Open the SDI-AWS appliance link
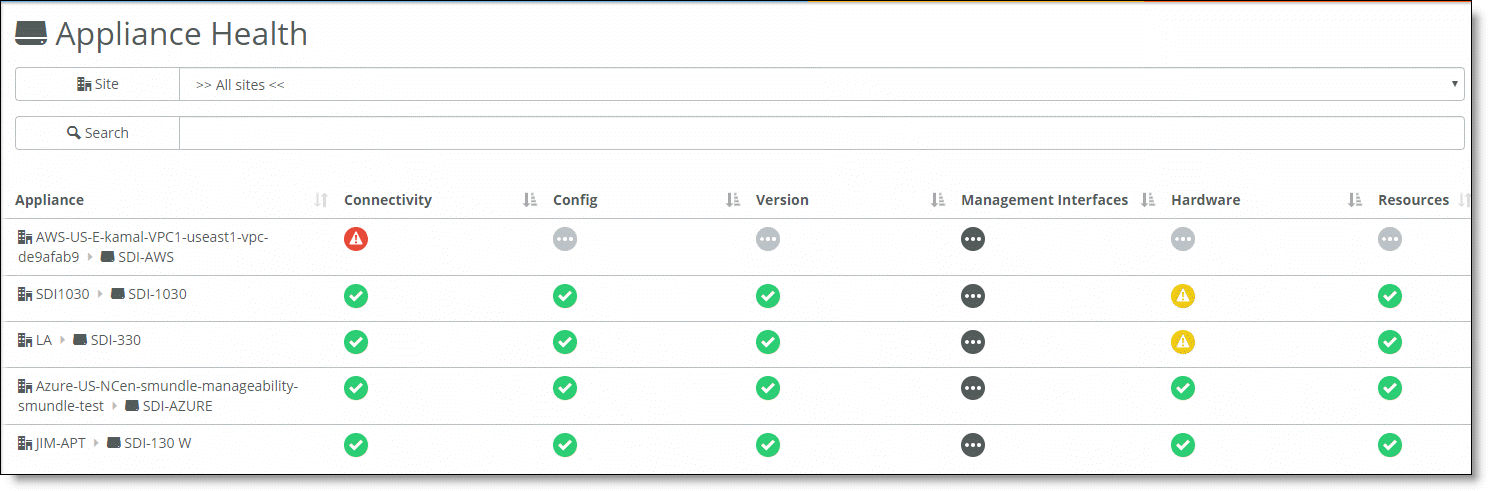This screenshot has width=1488, height=491. click(x=137, y=257)
